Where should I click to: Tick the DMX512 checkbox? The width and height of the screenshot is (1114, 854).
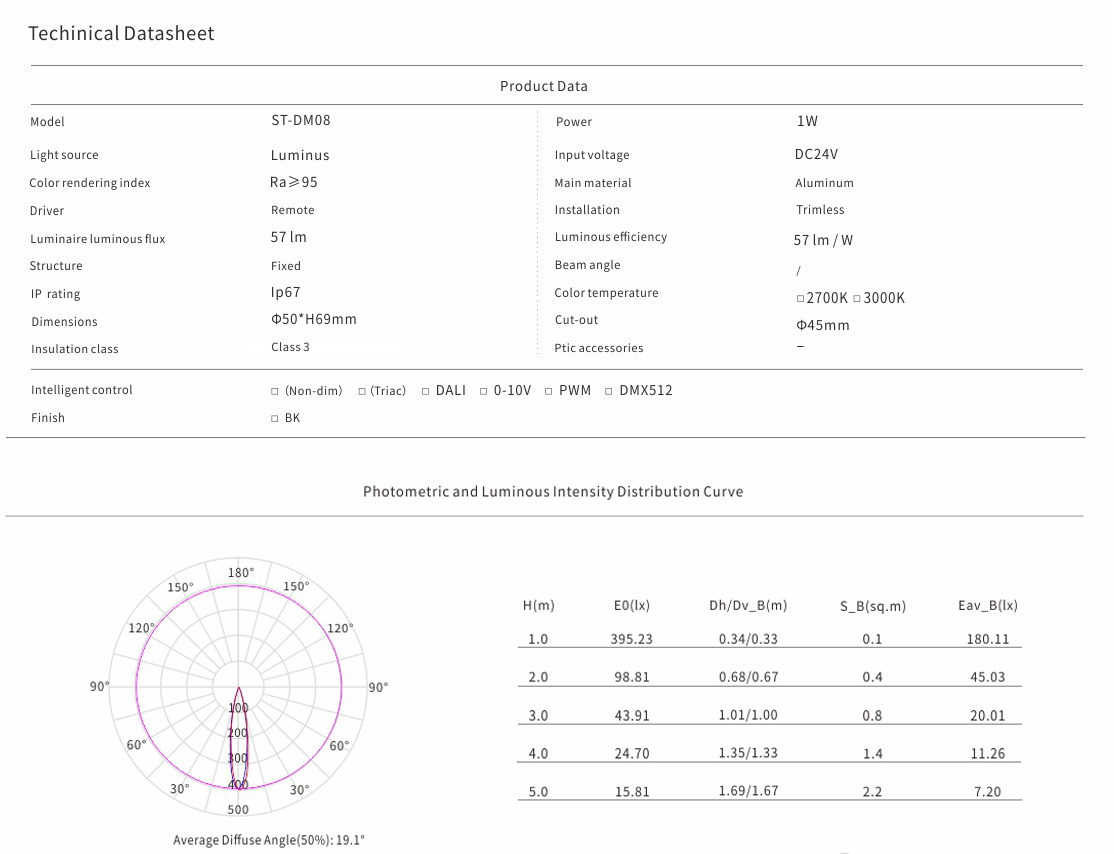[609, 391]
